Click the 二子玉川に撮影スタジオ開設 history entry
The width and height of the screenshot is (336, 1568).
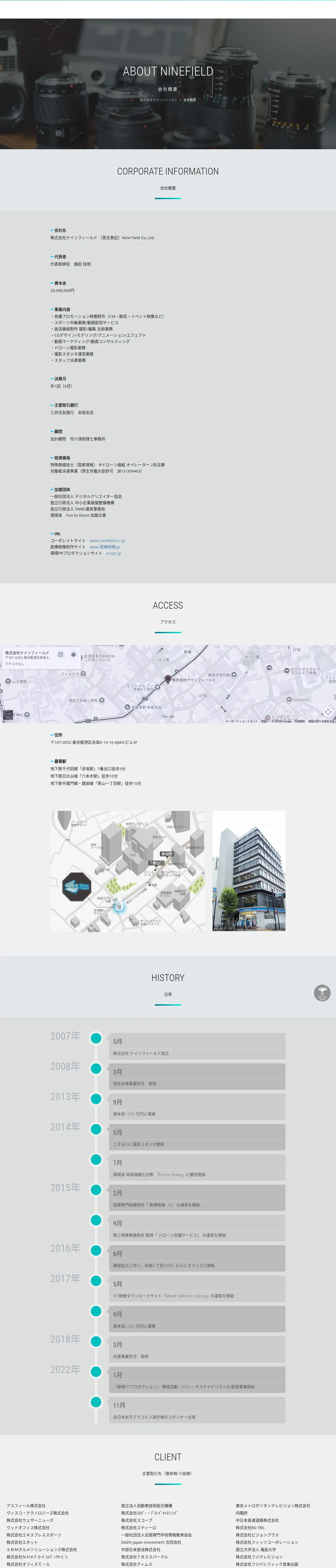pos(138,1144)
